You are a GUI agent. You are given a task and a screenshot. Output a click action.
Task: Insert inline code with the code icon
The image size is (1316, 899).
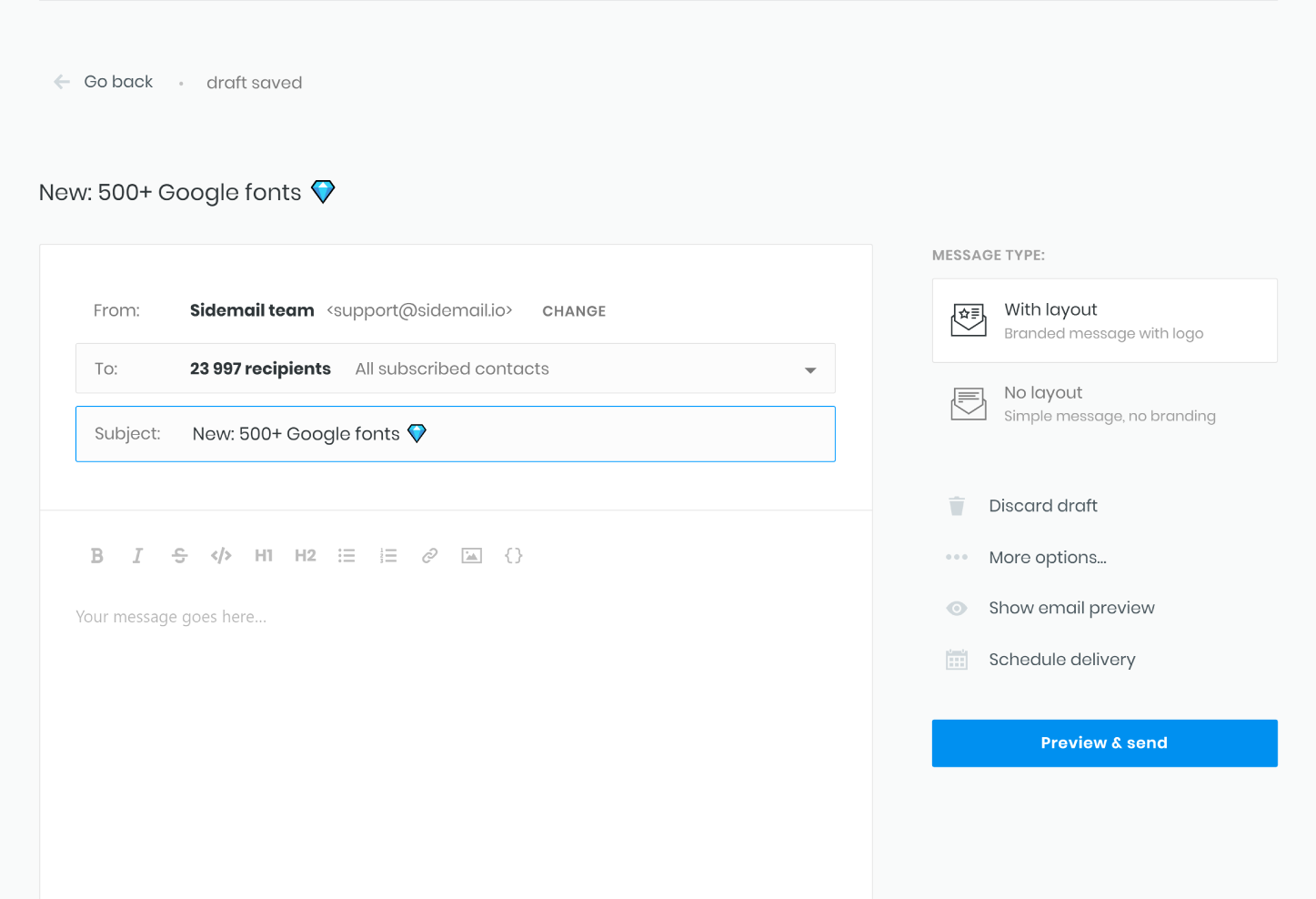click(221, 556)
